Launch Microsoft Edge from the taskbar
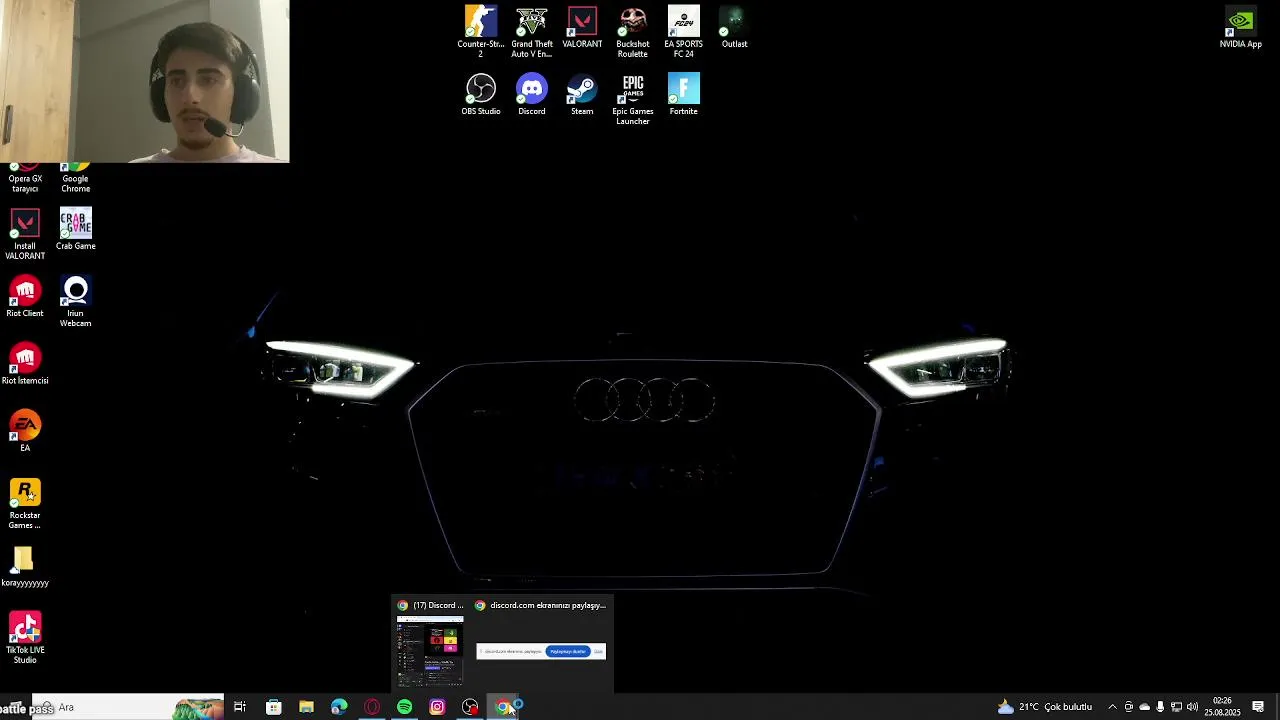The height and width of the screenshot is (720, 1280). [x=339, y=707]
